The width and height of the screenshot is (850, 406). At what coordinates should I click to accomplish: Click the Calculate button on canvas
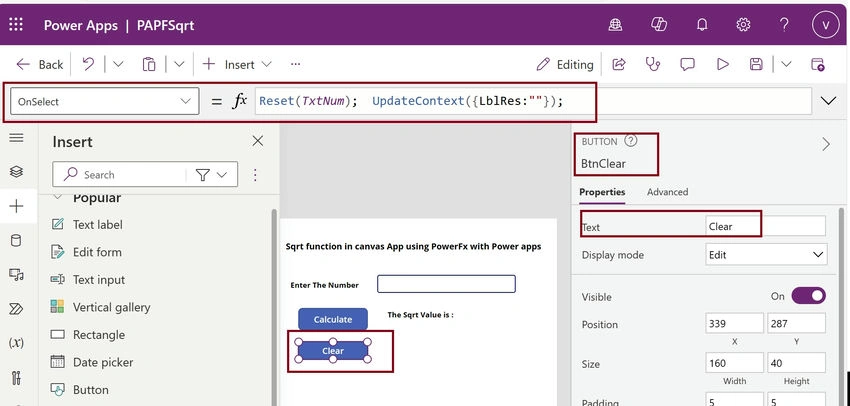(x=333, y=319)
